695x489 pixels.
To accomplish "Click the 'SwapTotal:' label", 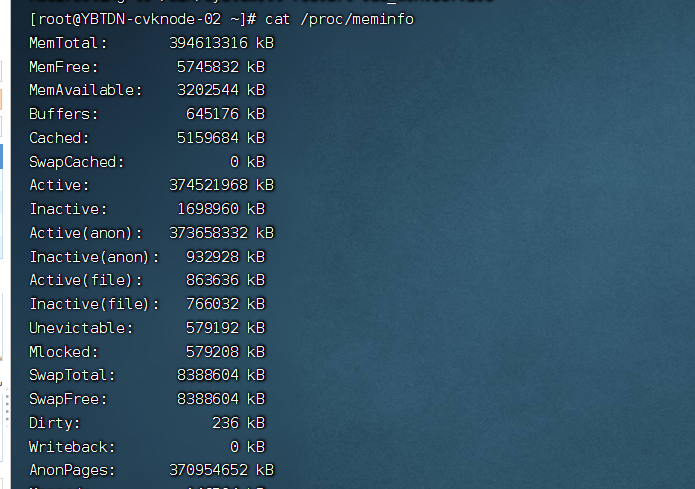I will point(72,375).
